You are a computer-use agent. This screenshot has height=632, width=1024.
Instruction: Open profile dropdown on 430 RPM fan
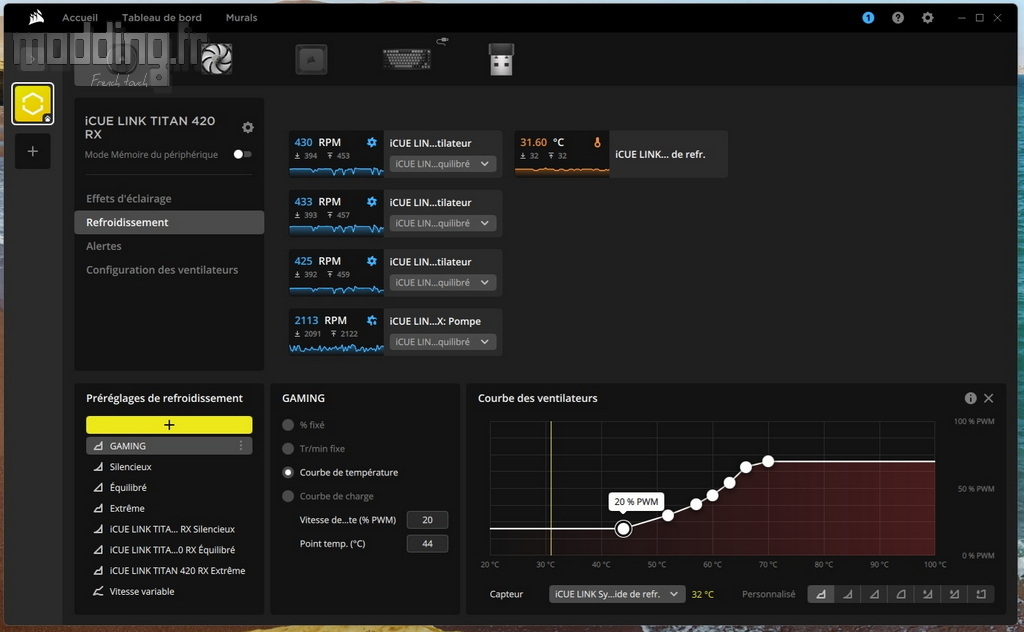[x=442, y=164]
